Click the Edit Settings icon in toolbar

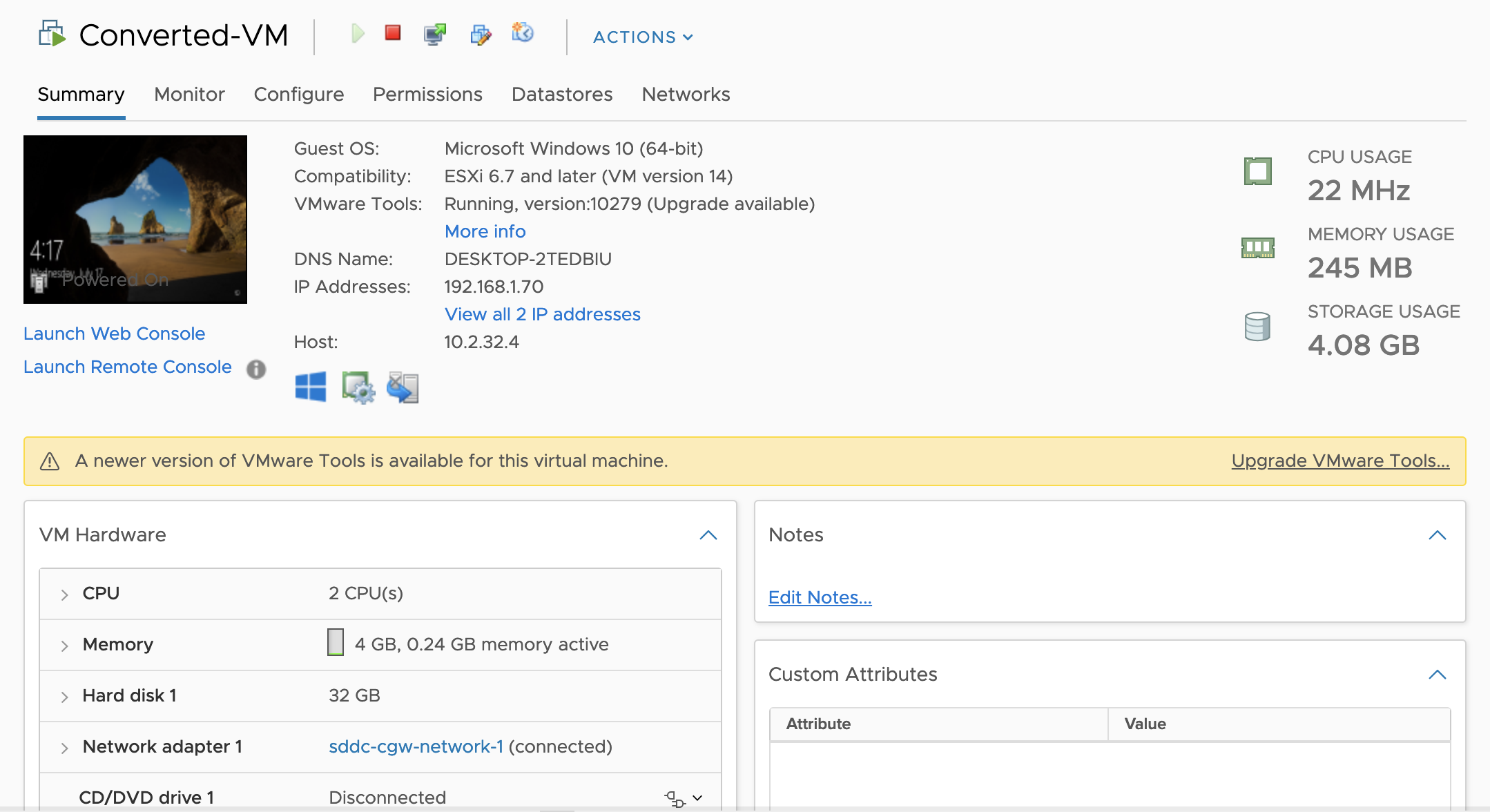click(481, 34)
